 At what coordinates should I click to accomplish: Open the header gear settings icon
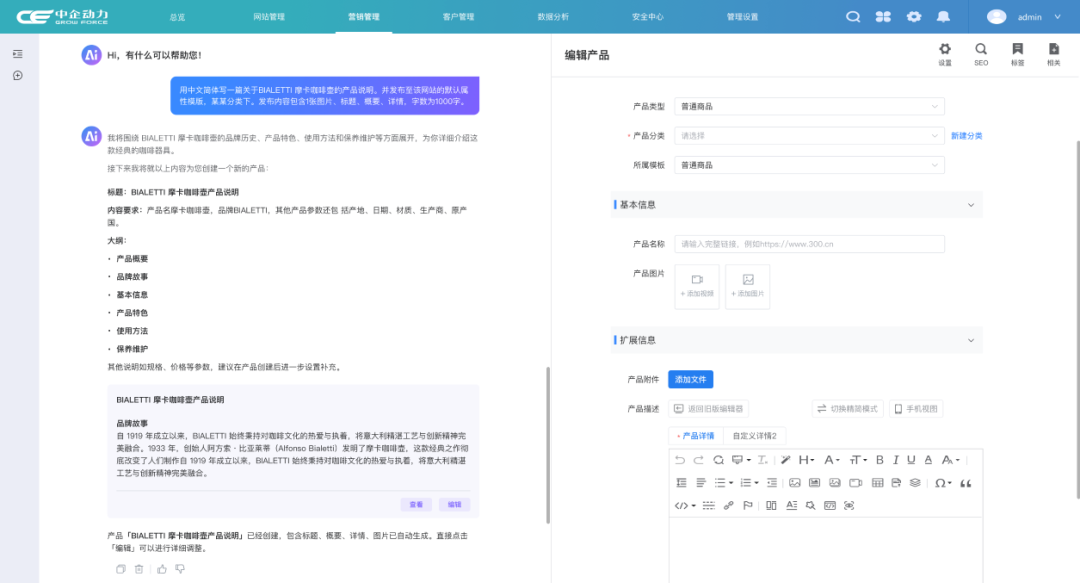pyautogui.click(x=913, y=17)
